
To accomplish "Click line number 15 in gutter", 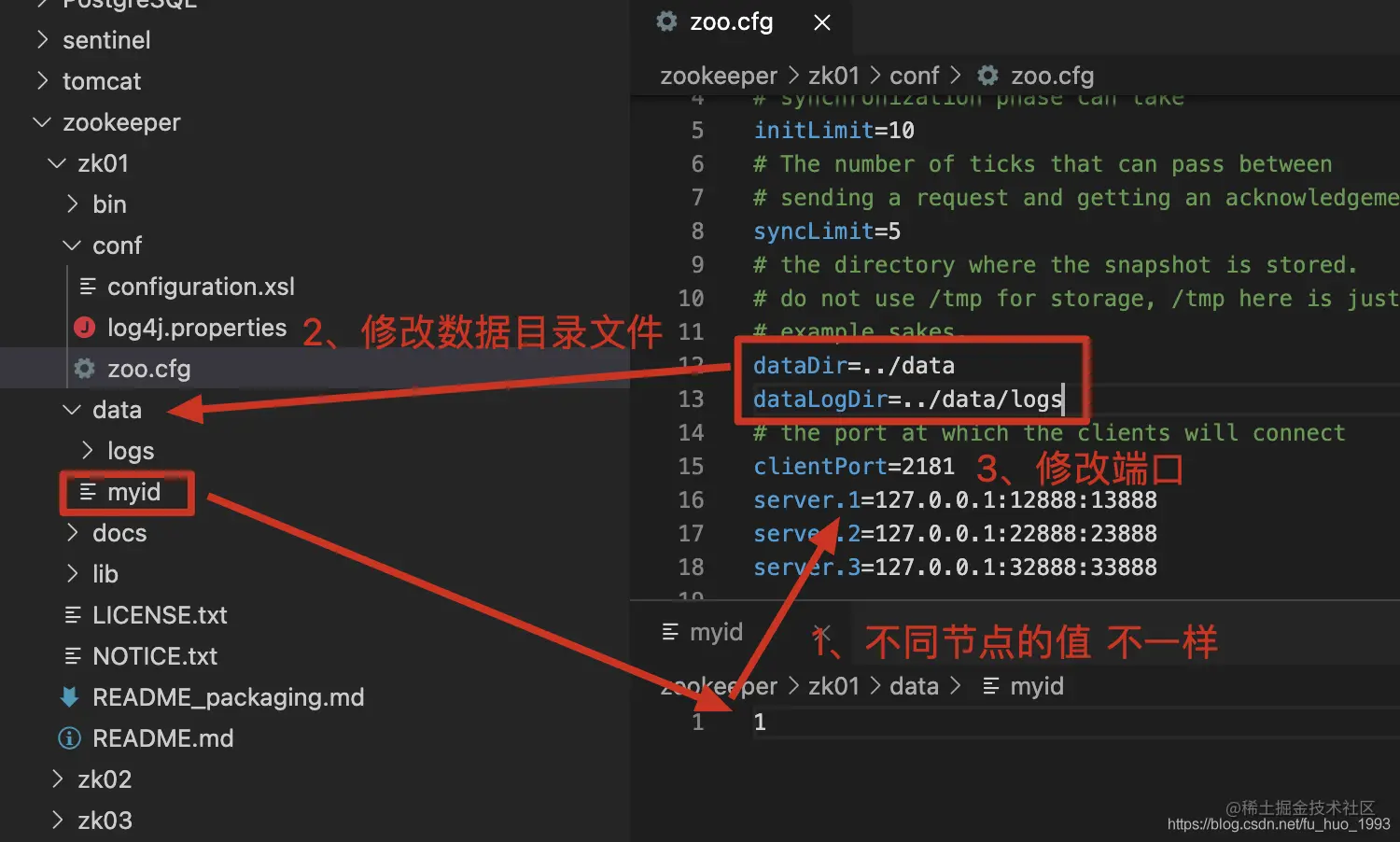I will (691, 467).
